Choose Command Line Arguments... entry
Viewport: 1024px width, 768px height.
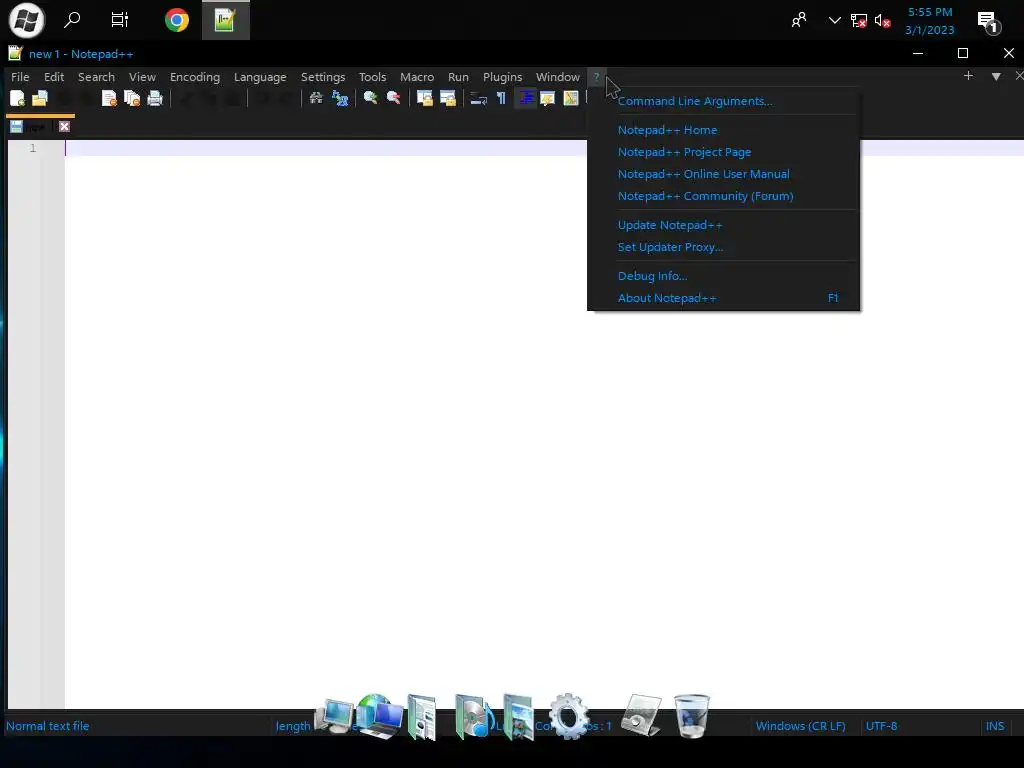(723, 101)
